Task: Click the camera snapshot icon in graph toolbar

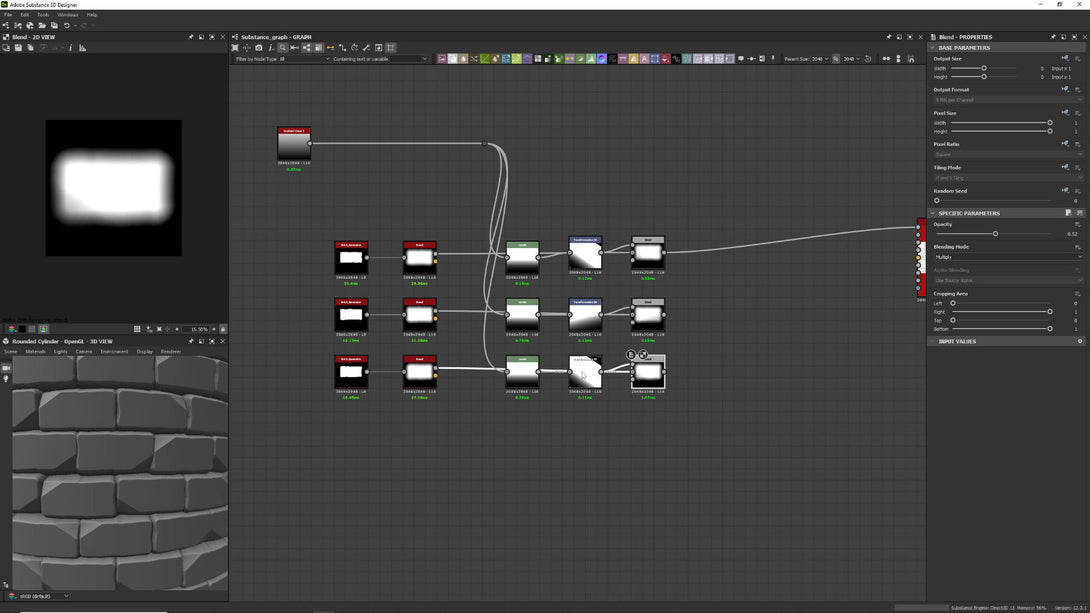Action: coord(259,48)
